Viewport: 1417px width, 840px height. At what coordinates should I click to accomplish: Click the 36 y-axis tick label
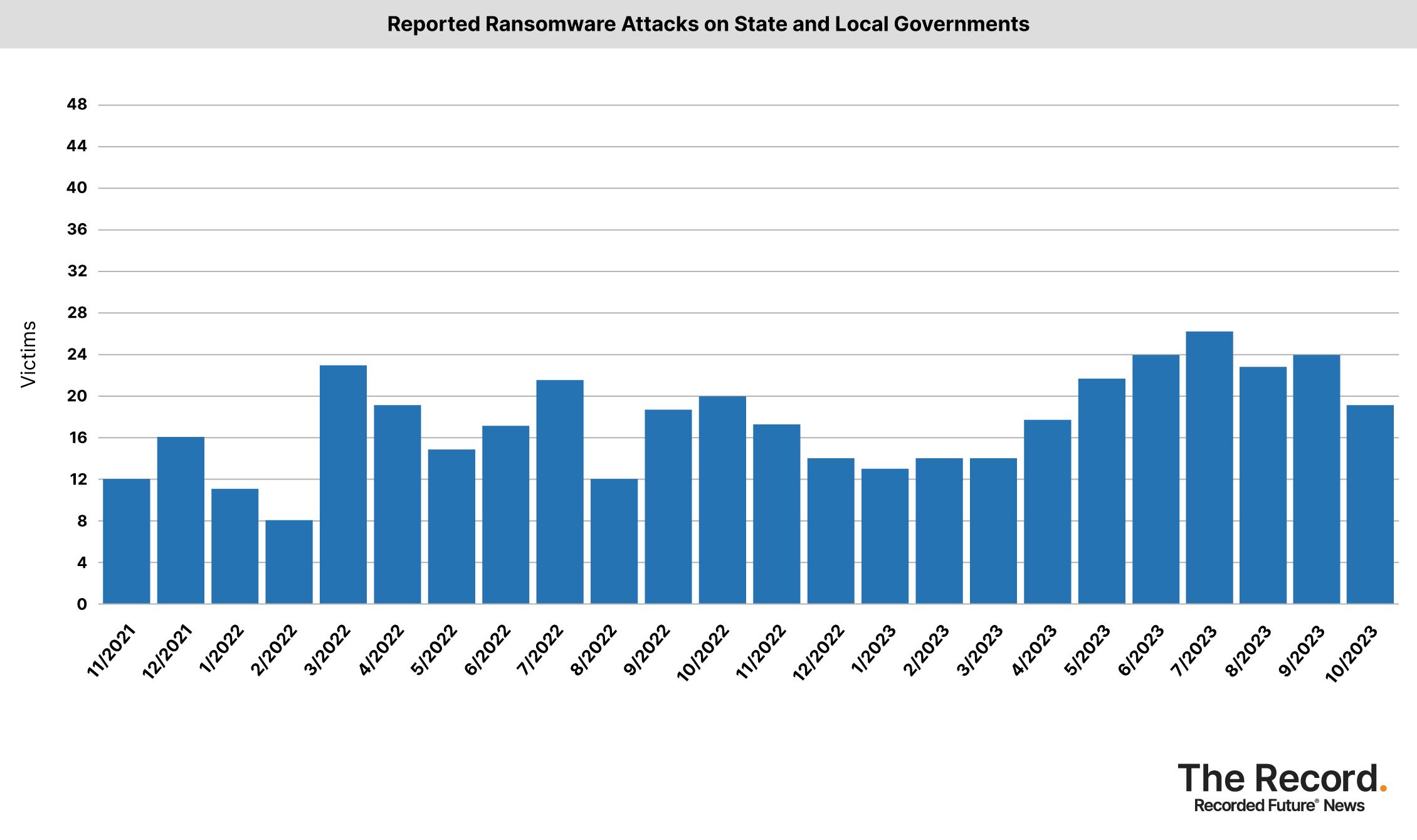(x=77, y=229)
